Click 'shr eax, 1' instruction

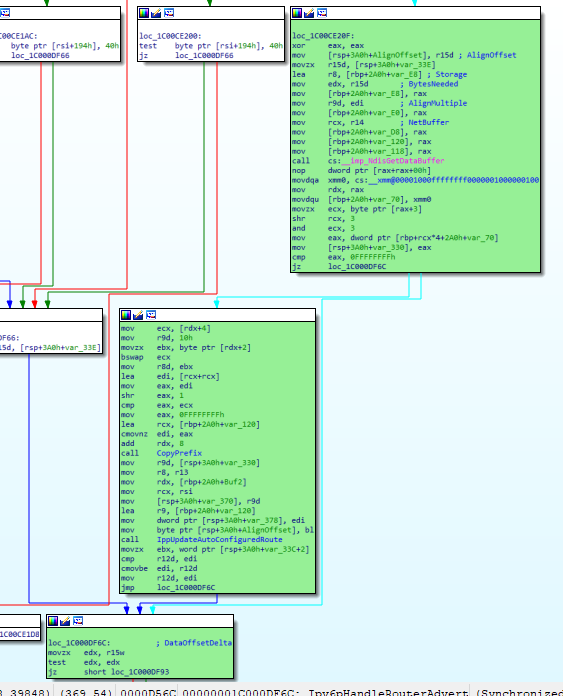152,395
